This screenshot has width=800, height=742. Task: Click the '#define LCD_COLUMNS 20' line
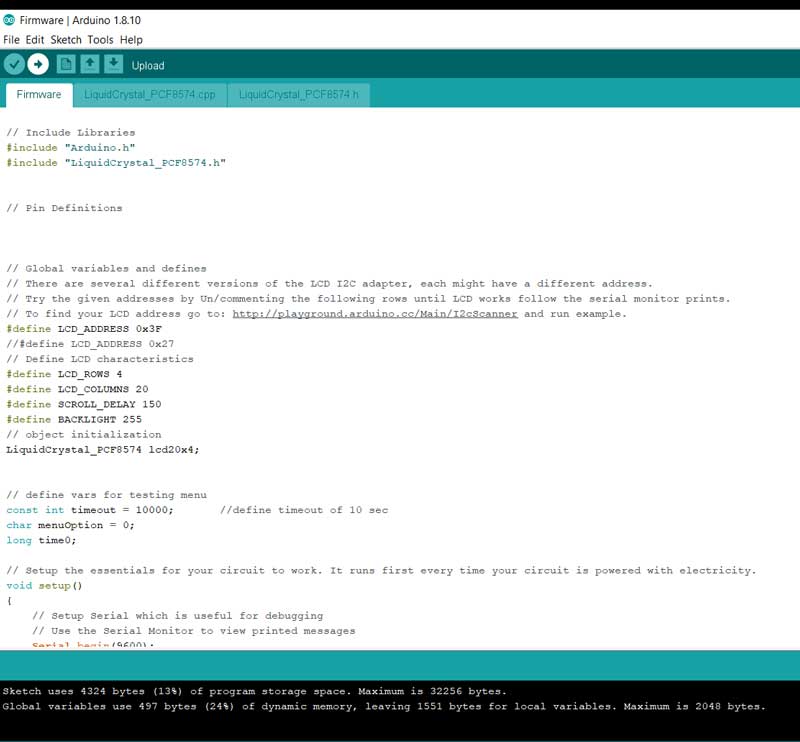[77, 389]
